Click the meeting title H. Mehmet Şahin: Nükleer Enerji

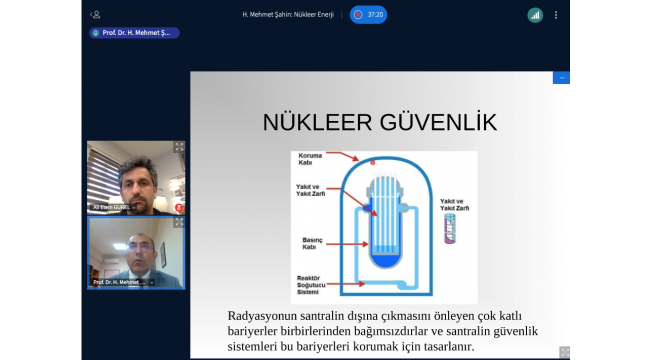(288, 15)
